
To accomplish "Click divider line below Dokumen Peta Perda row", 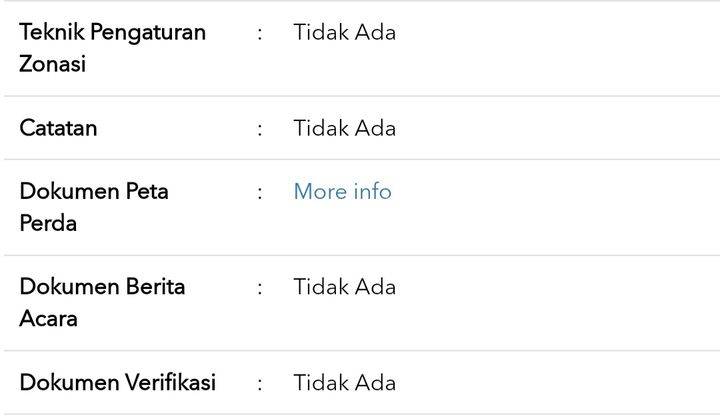I will pos(362,255).
